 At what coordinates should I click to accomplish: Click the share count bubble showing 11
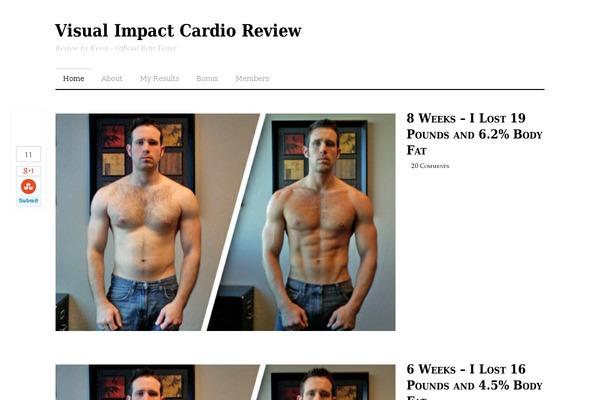click(x=28, y=155)
